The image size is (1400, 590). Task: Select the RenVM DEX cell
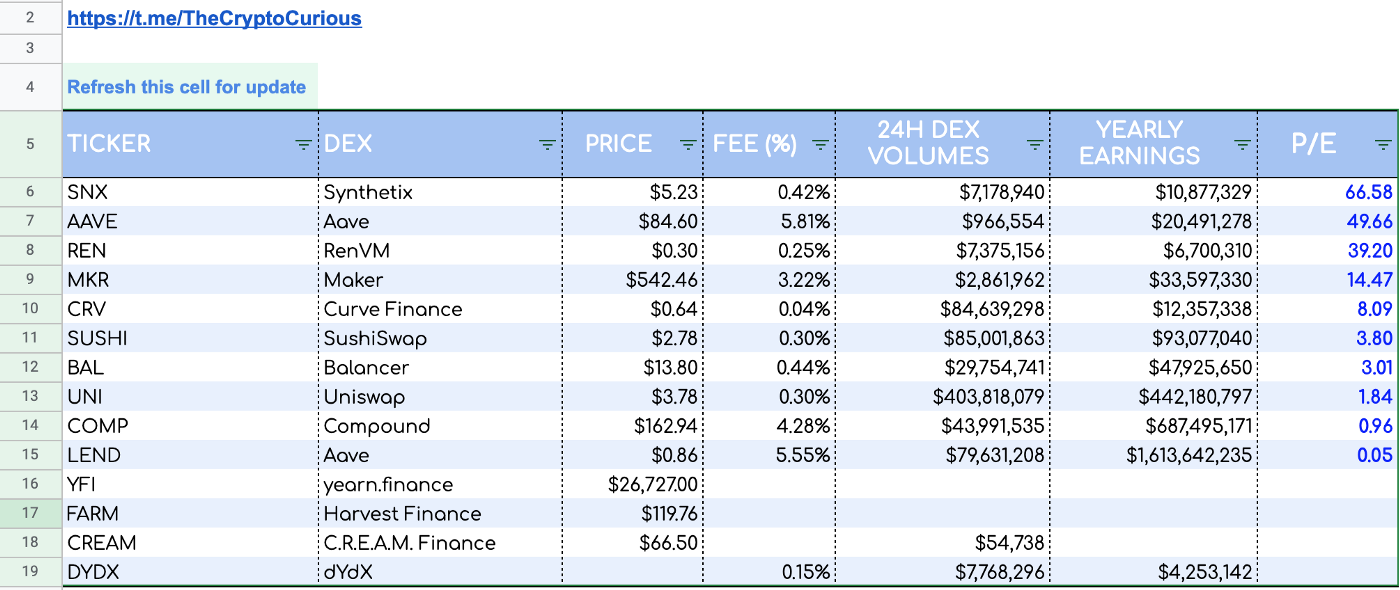441,251
